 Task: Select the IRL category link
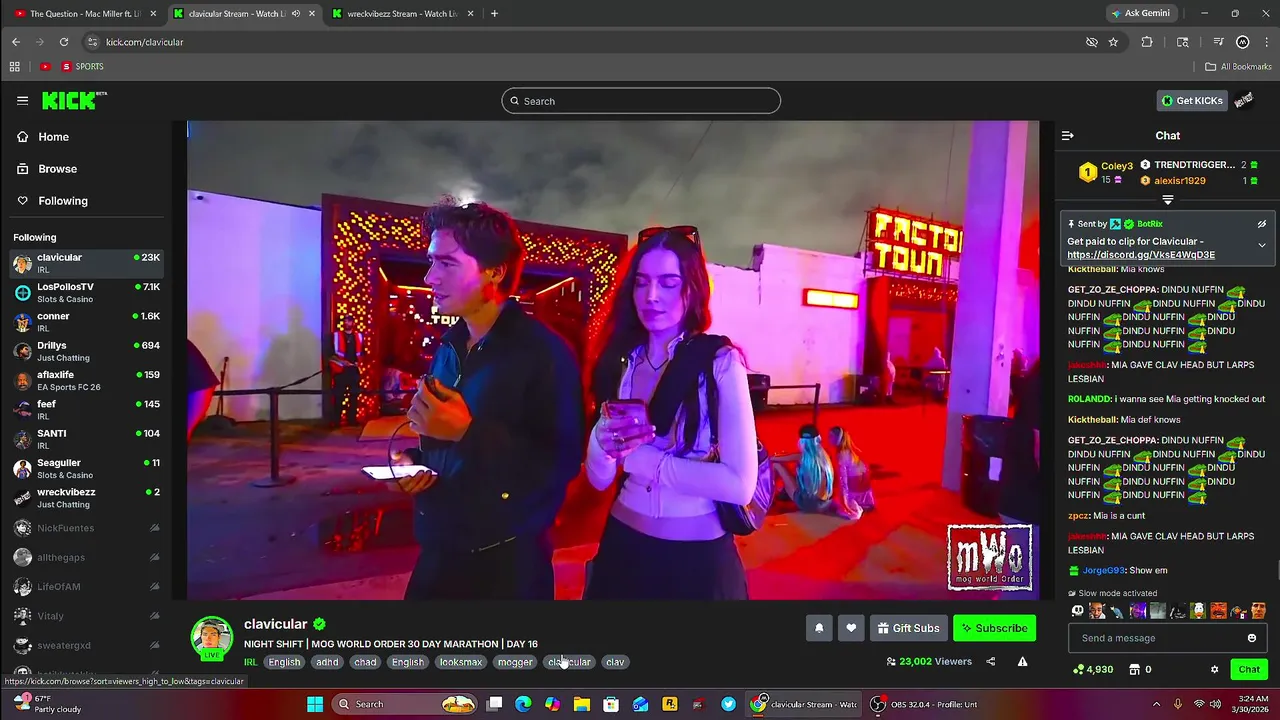tap(251, 662)
